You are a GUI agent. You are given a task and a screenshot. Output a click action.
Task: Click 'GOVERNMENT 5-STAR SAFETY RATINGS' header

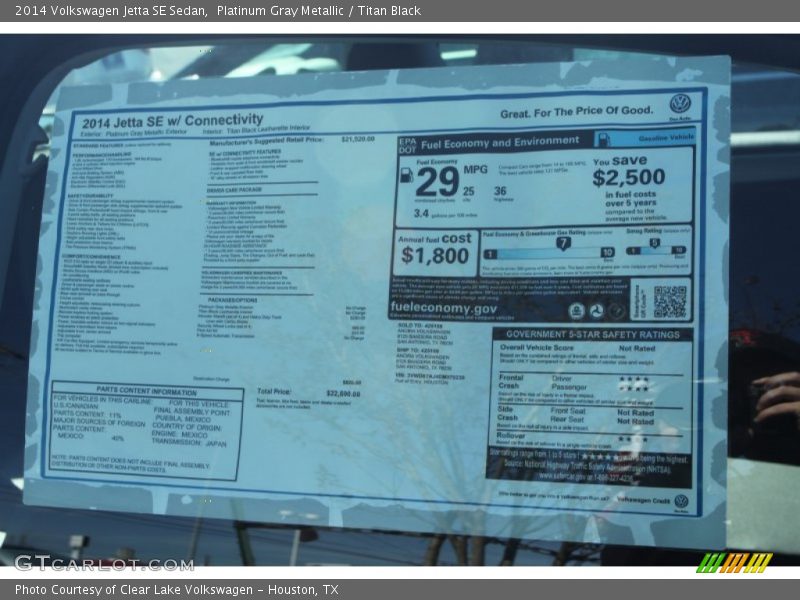pyautogui.click(x=593, y=335)
